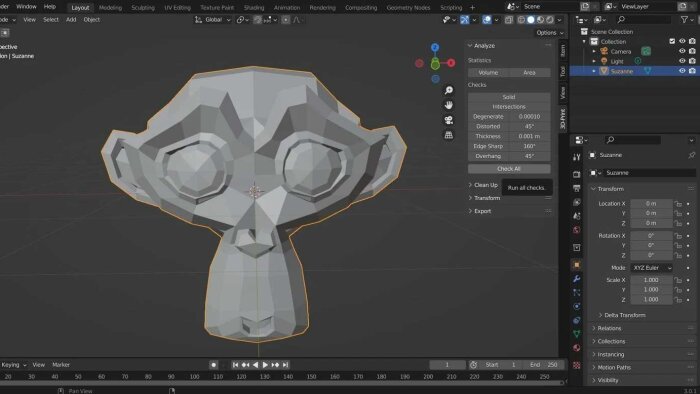Image resolution: width=700 pixels, height=394 pixels.
Task: Disable Suzanne in renders camera icon
Action: [692, 71]
